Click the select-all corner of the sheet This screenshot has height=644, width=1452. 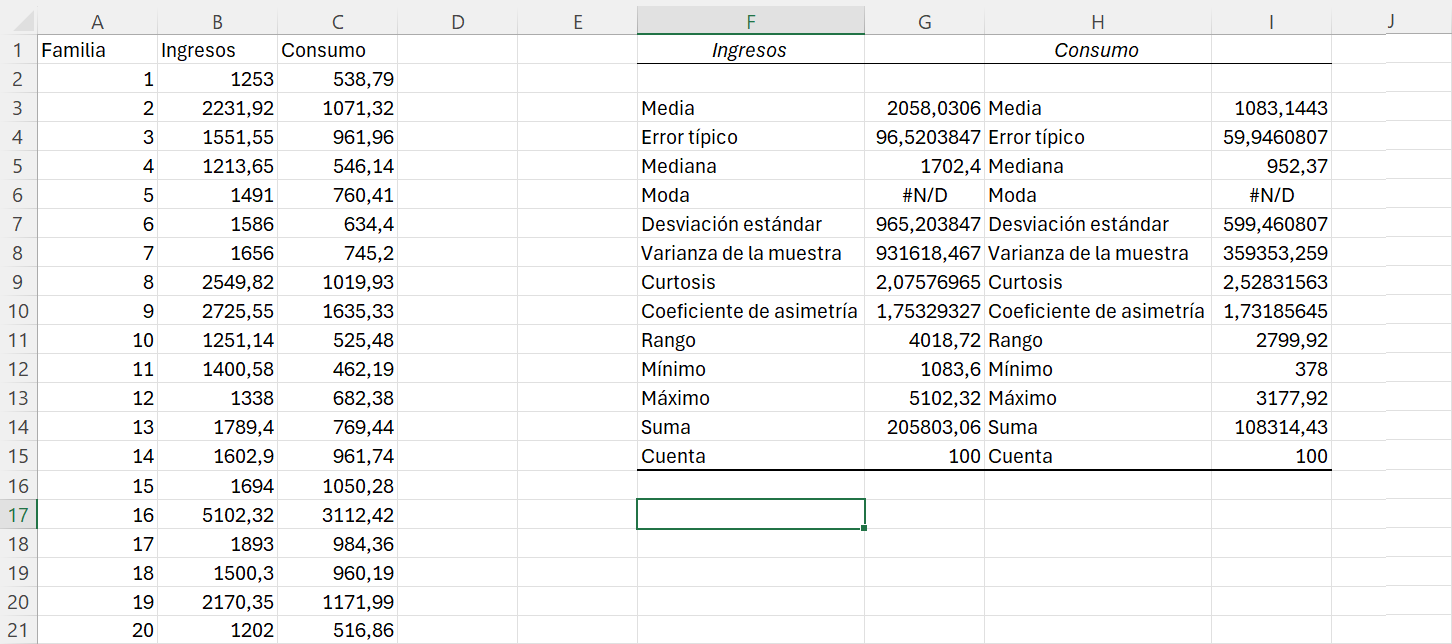point(18,21)
